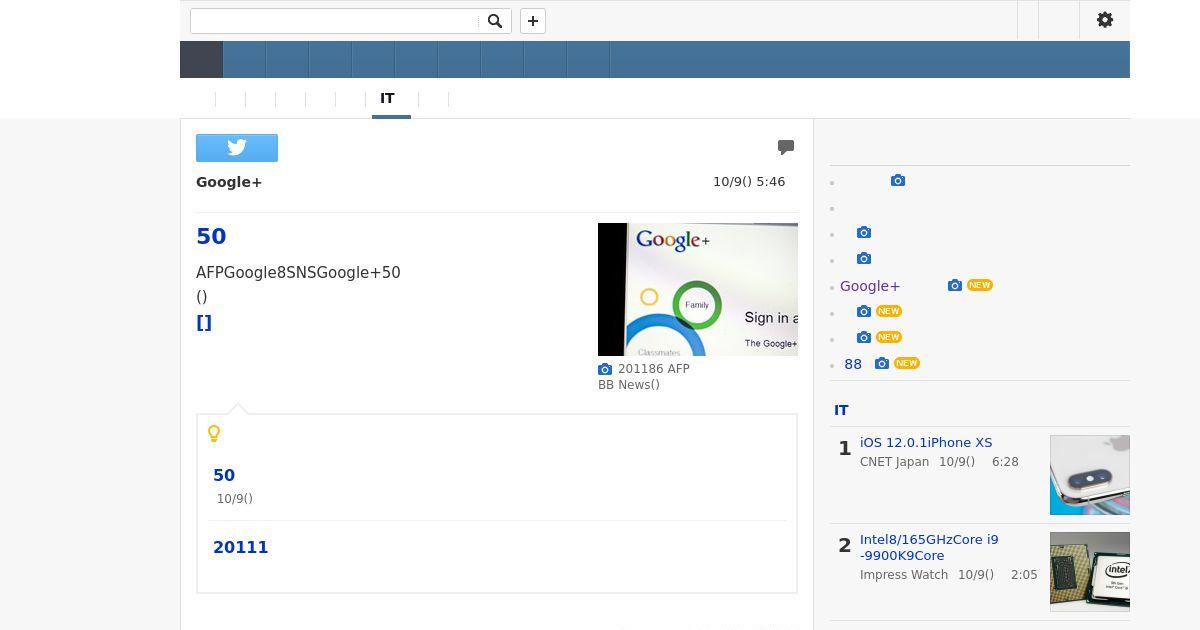View the Google+ sign-in screenshot image
The width and height of the screenshot is (1200, 630).
click(x=698, y=289)
